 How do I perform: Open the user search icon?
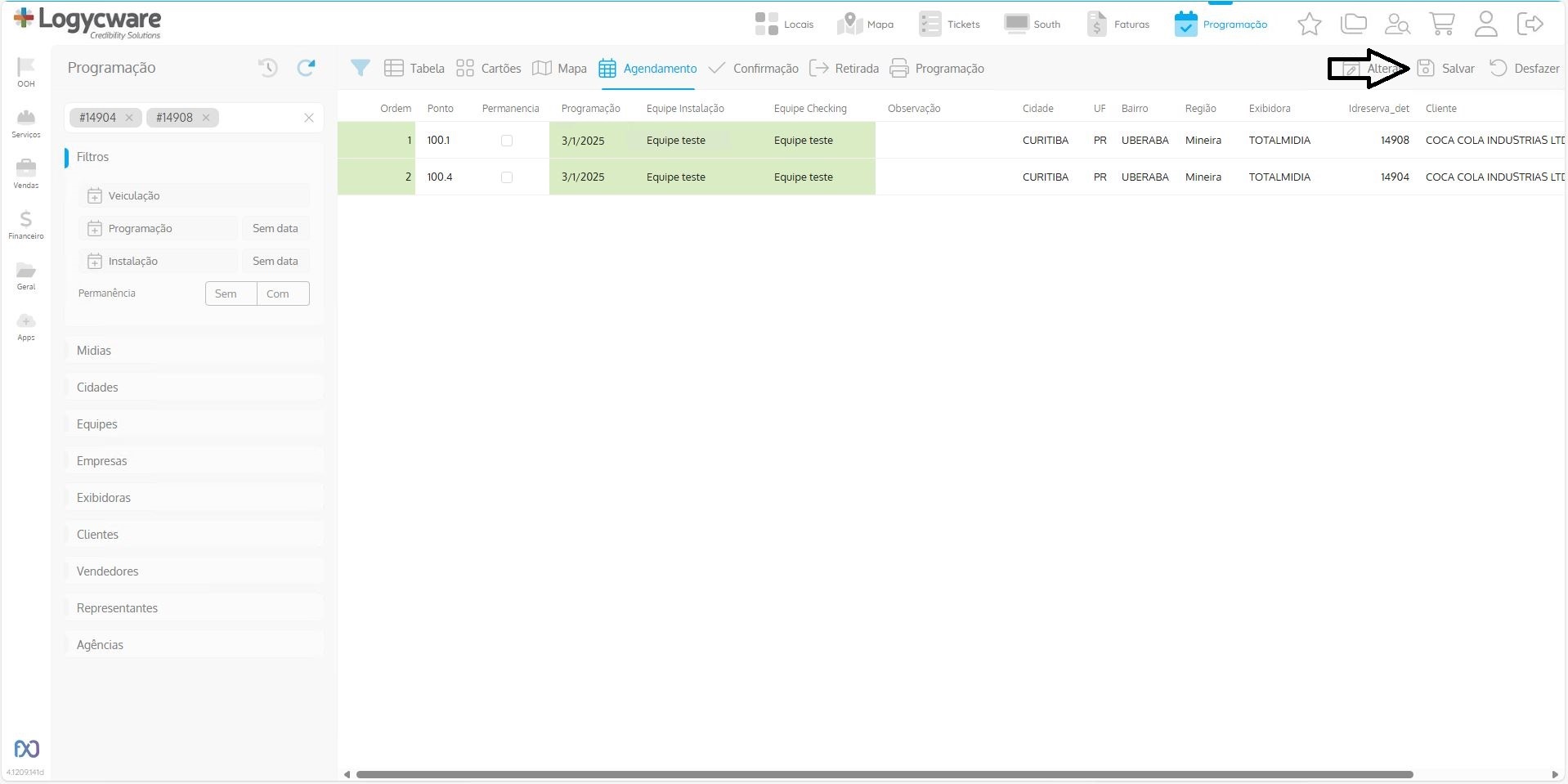tap(1397, 25)
